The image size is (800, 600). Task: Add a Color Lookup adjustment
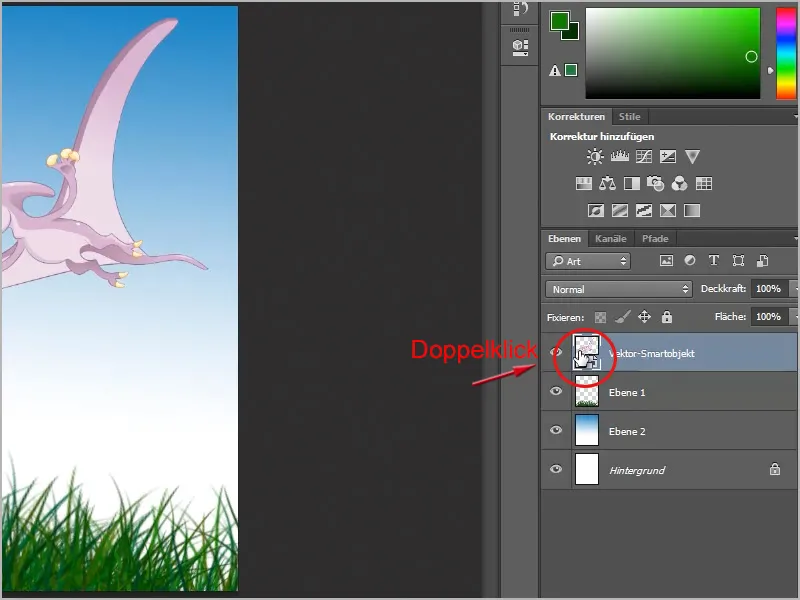tap(704, 183)
